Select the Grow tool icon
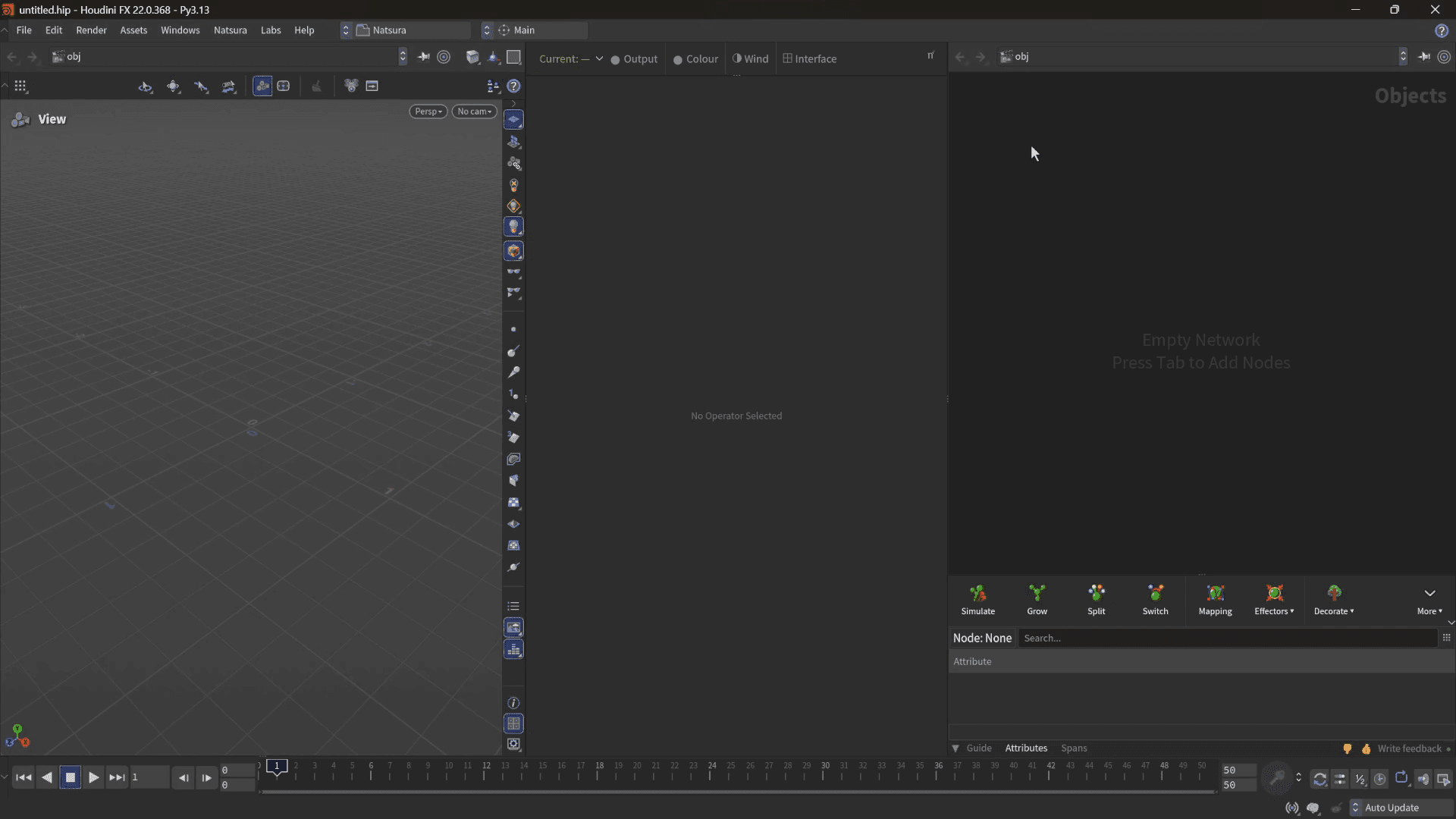Image resolution: width=1456 pixels, height=819 pixels. [x=1037, y=592]
